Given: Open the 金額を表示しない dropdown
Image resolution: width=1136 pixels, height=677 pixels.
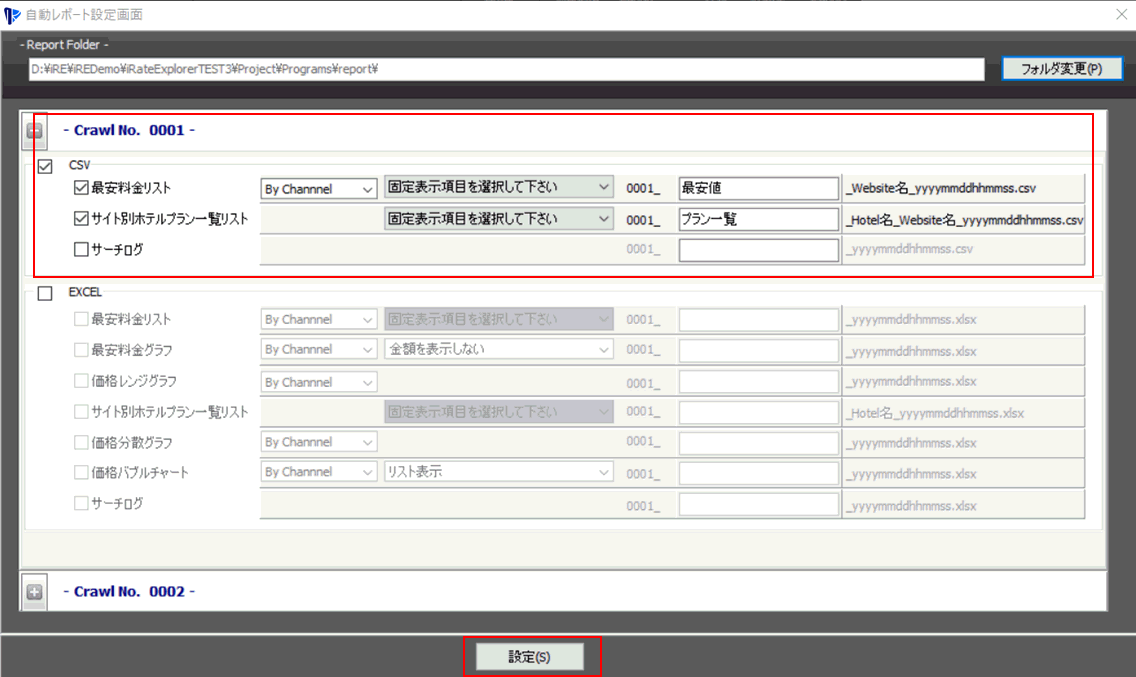Looking at the screenshot, I should coord(498,349).
